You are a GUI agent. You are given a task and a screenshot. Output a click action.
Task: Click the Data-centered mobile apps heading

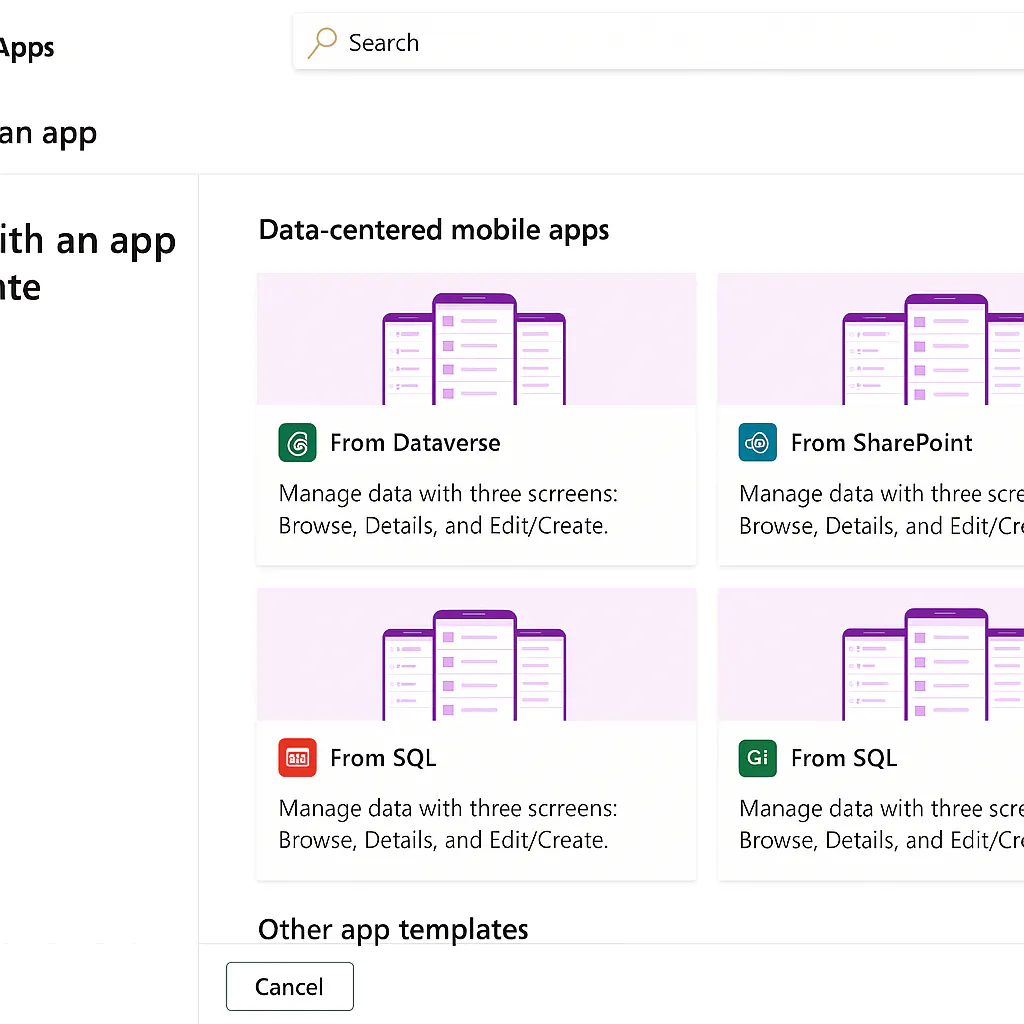coord(434,230)
